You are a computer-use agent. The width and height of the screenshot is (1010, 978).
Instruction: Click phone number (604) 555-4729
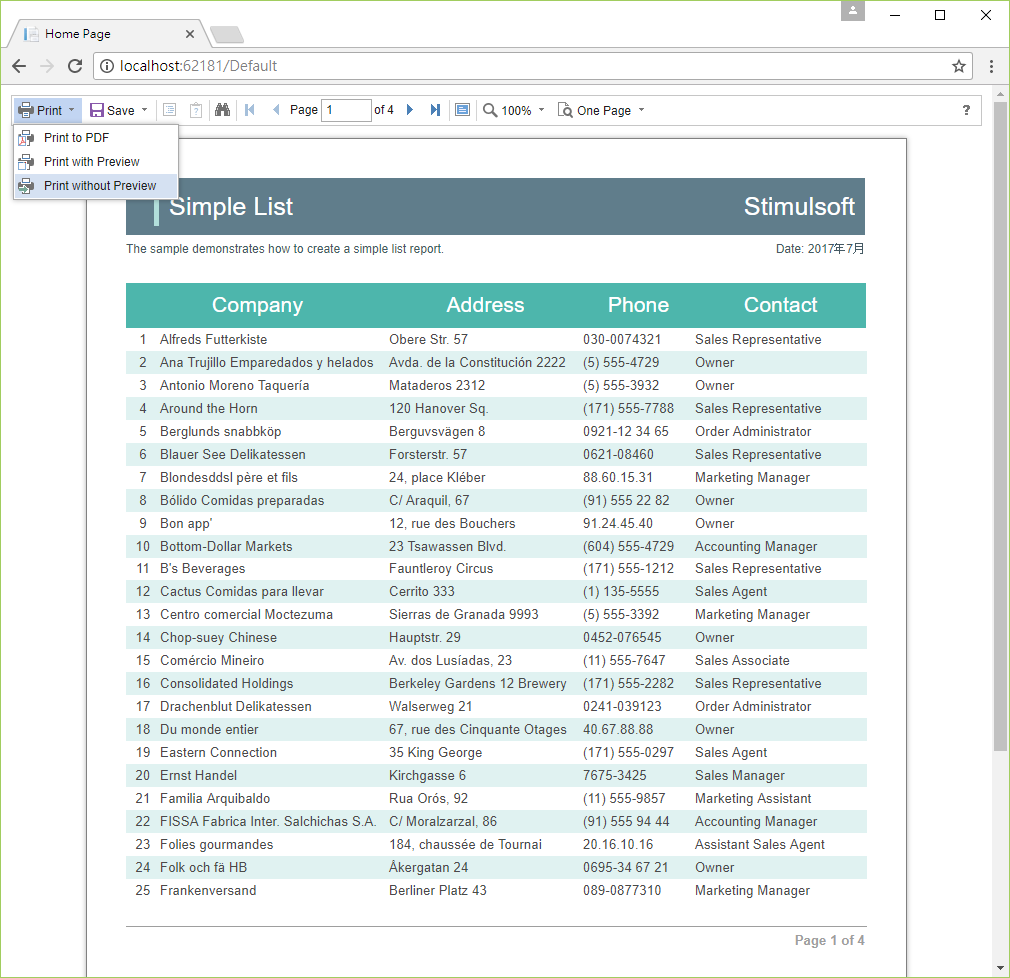(x=628, y=546)
